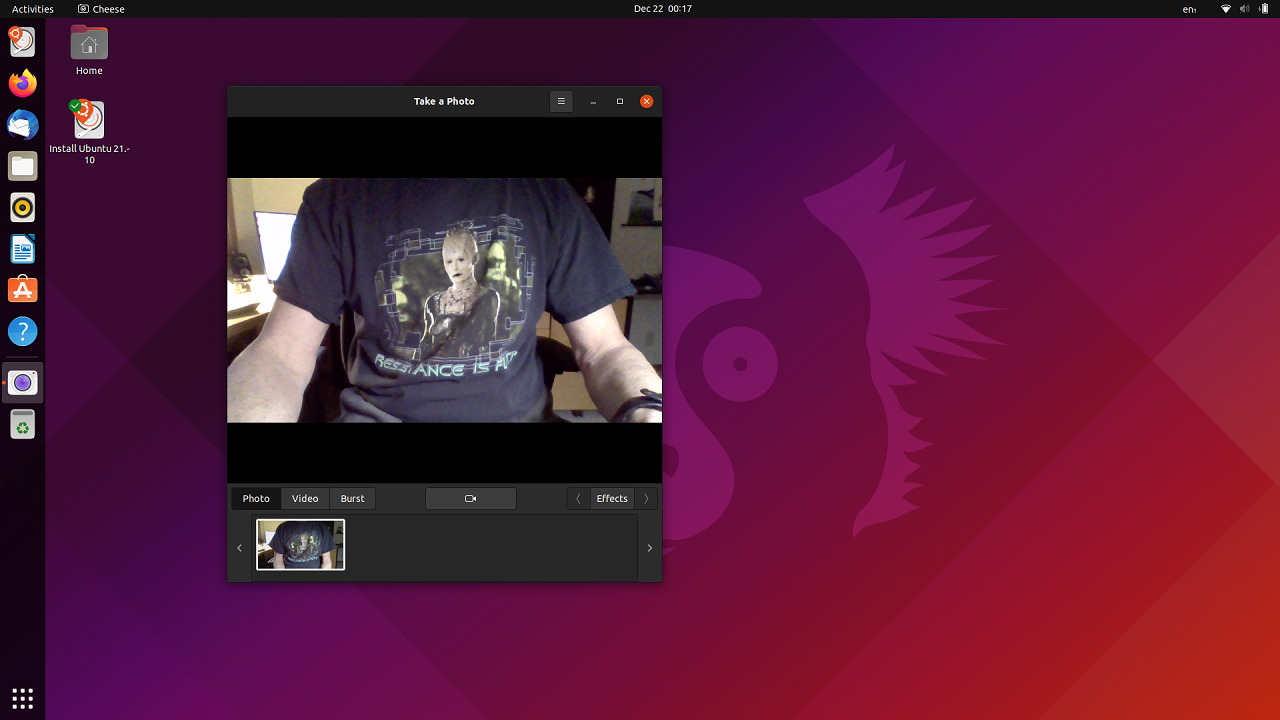1280x720 pixels.
Task: Select the Photo mode tab
Action: [x=256, y=498]
